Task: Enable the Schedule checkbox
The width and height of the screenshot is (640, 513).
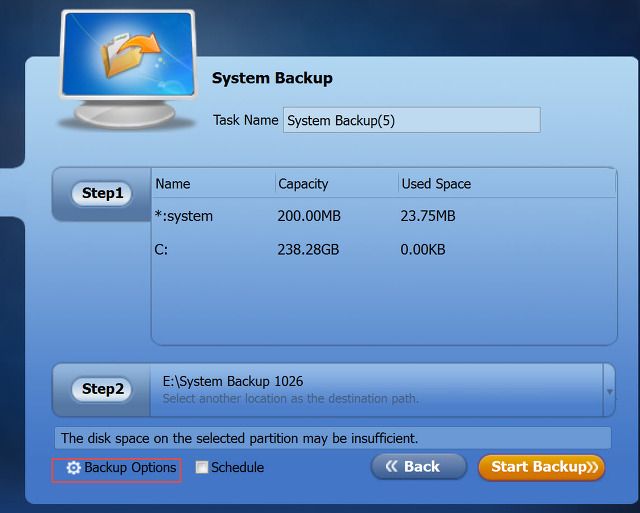Action: (x=202, y=467)
